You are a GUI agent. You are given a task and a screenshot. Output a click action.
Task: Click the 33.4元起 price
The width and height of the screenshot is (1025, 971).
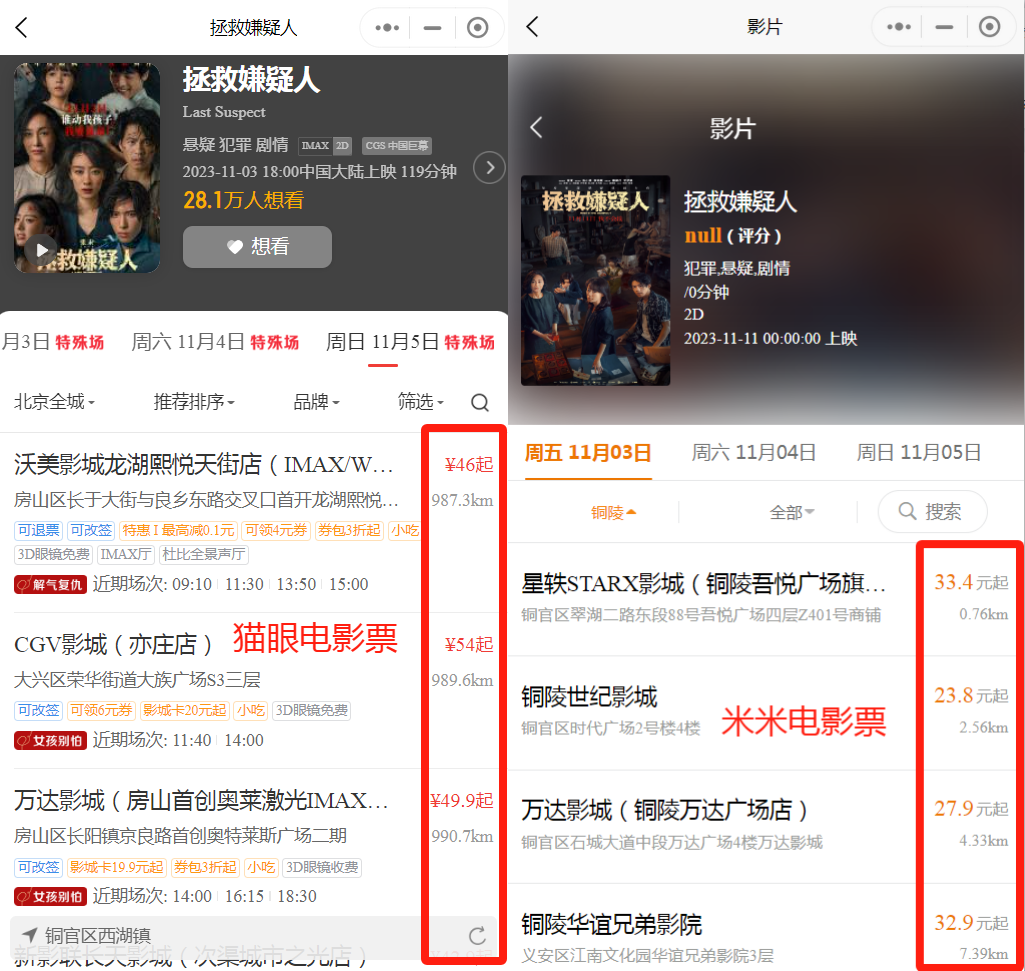(971, 582)
